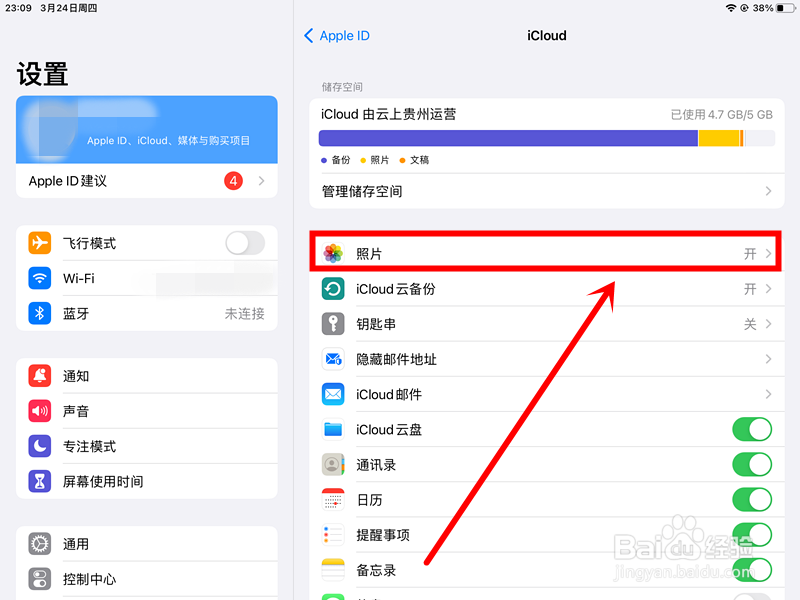Image resolution: width=800 pixels, height=600 pixels.
Task: Tap the Wi-Fi blue icon
Action: (39, 278)
